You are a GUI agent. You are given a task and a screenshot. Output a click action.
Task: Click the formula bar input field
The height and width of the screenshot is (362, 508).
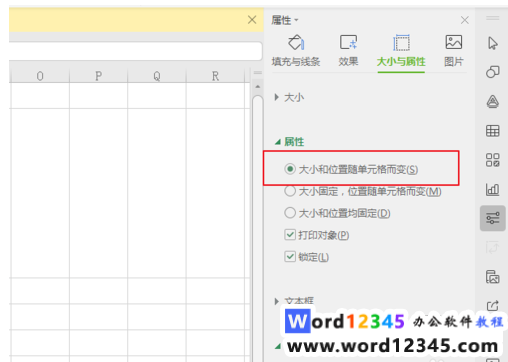click(x=136, y=51)
